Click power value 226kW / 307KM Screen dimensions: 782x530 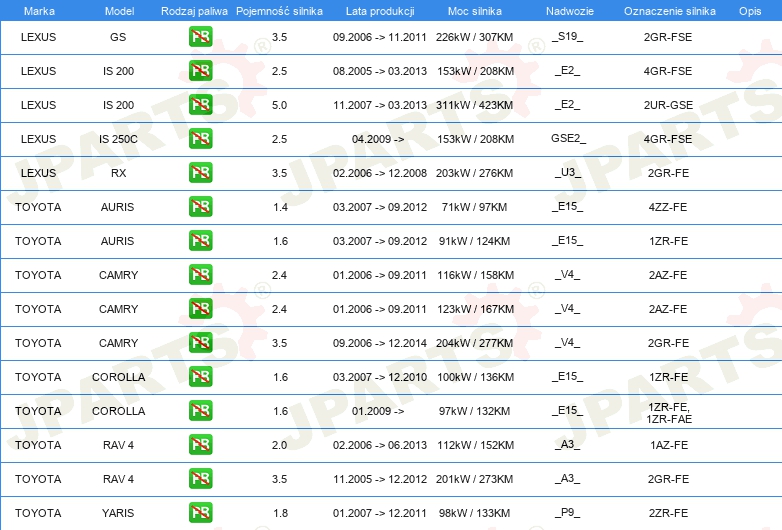[474, 37]
